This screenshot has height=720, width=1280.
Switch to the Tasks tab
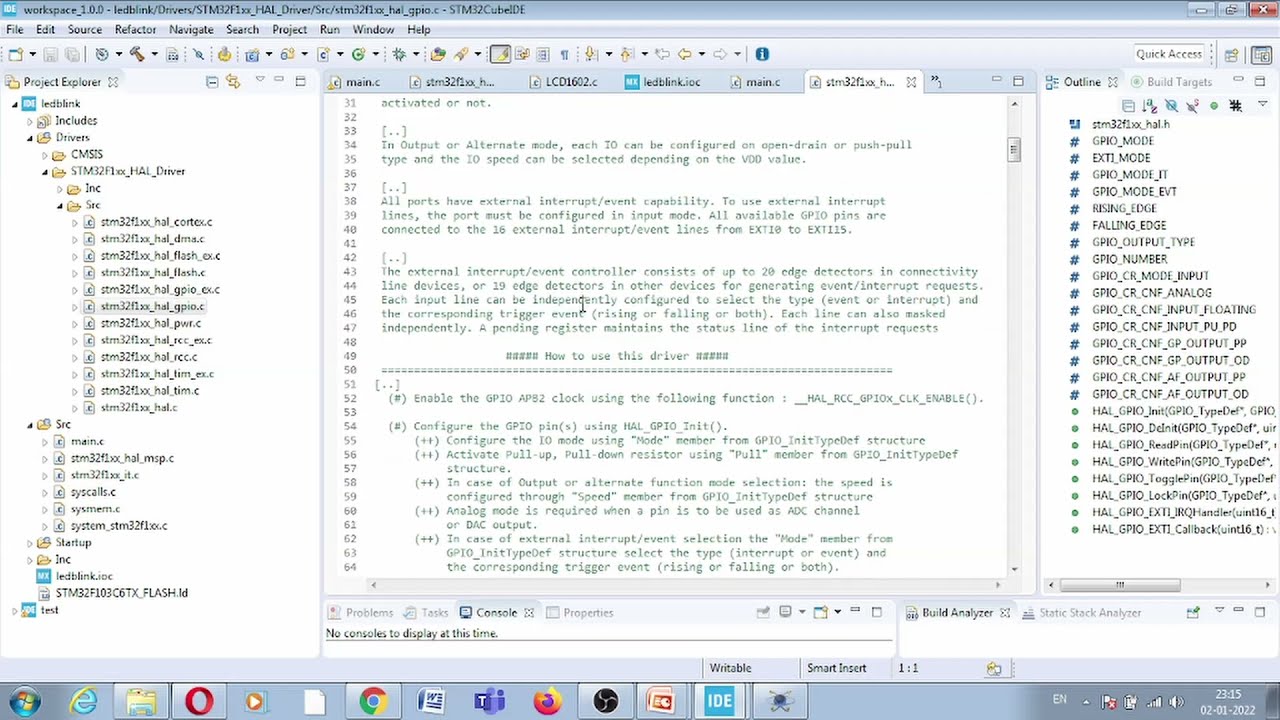[426, 613]
